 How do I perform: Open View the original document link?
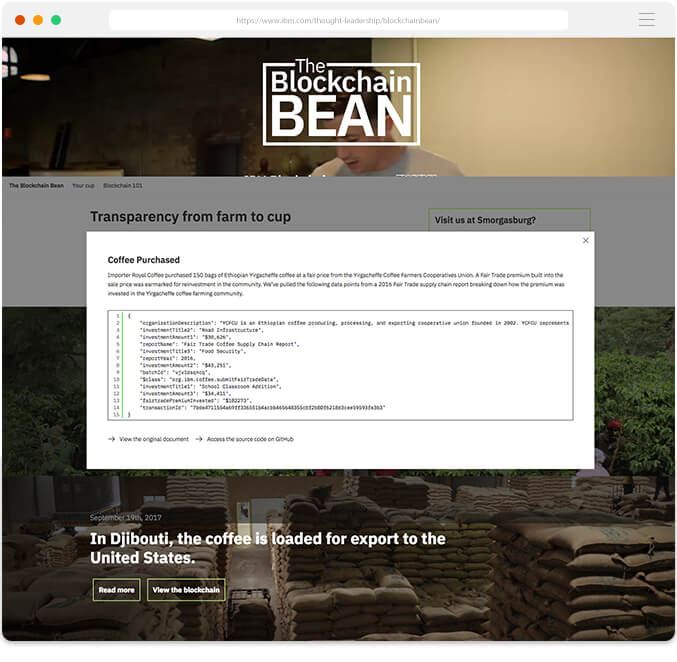[x=154, y=439]
